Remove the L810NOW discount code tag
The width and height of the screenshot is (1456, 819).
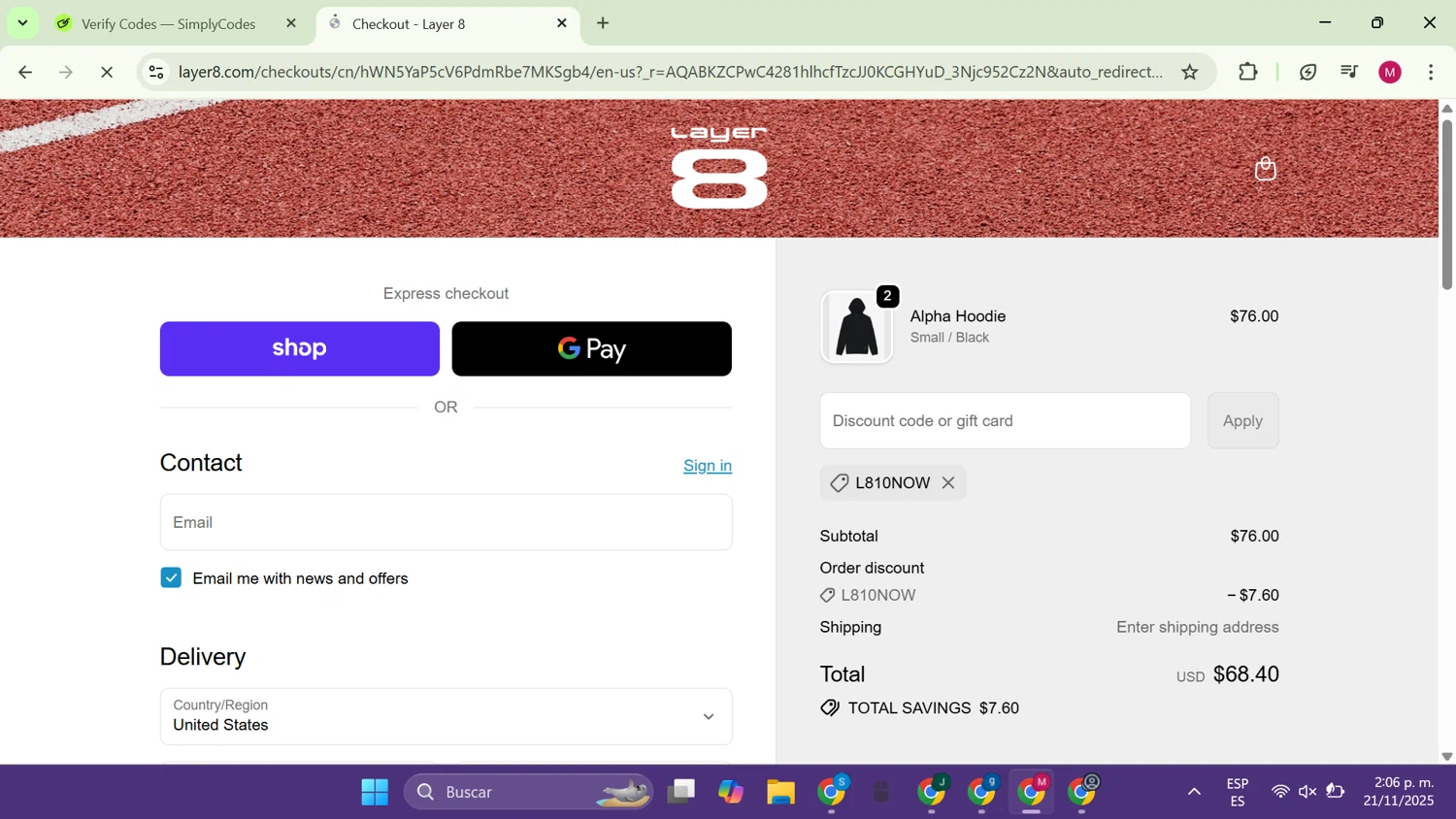click(x=948, y=483)
